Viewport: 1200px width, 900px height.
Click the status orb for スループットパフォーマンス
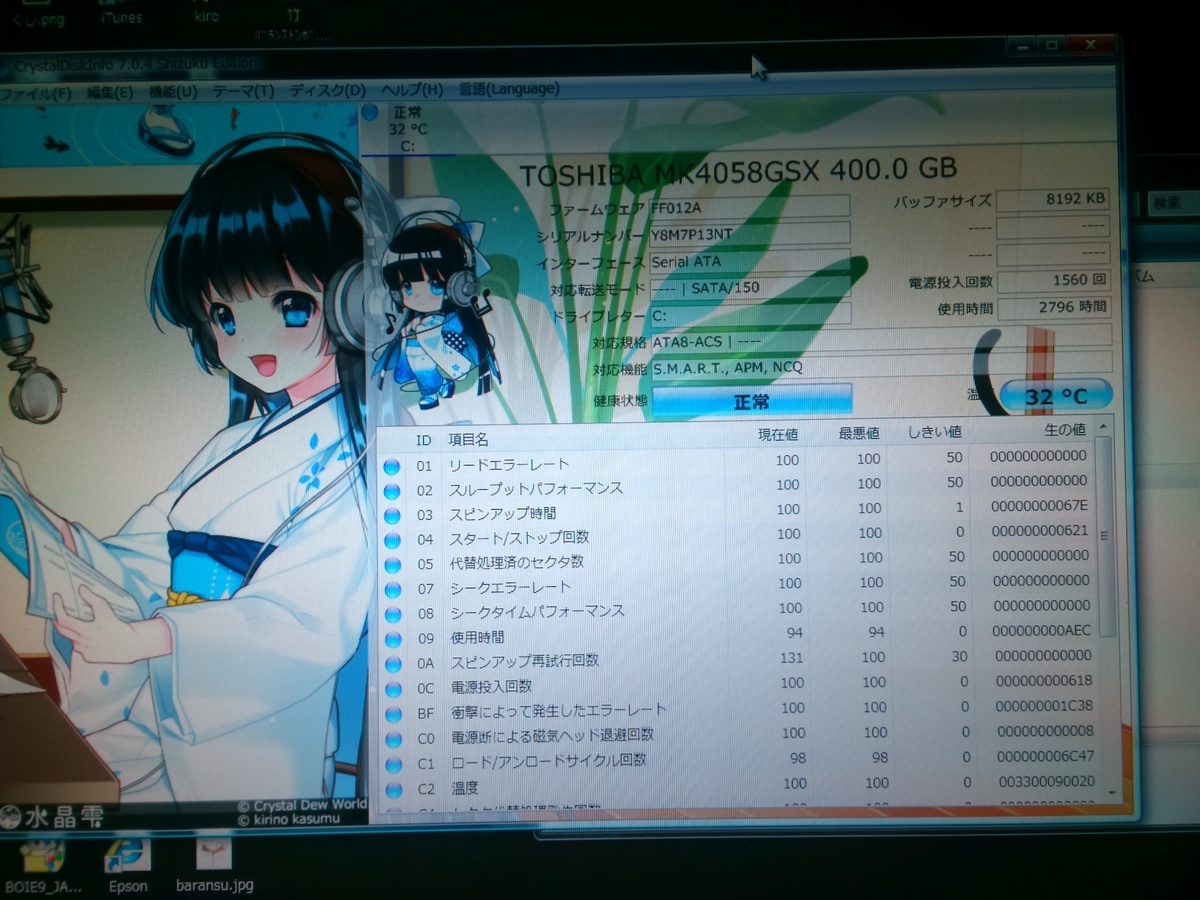coord(391,490)
